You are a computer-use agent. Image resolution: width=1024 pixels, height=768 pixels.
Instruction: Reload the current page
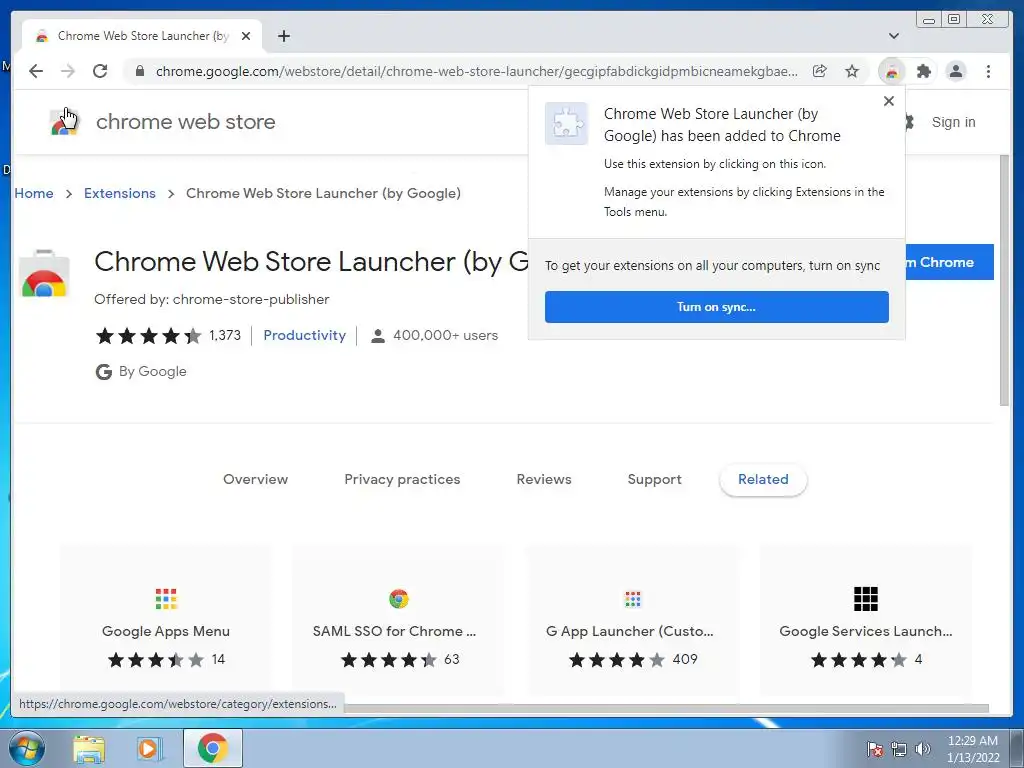pos(100,71)
